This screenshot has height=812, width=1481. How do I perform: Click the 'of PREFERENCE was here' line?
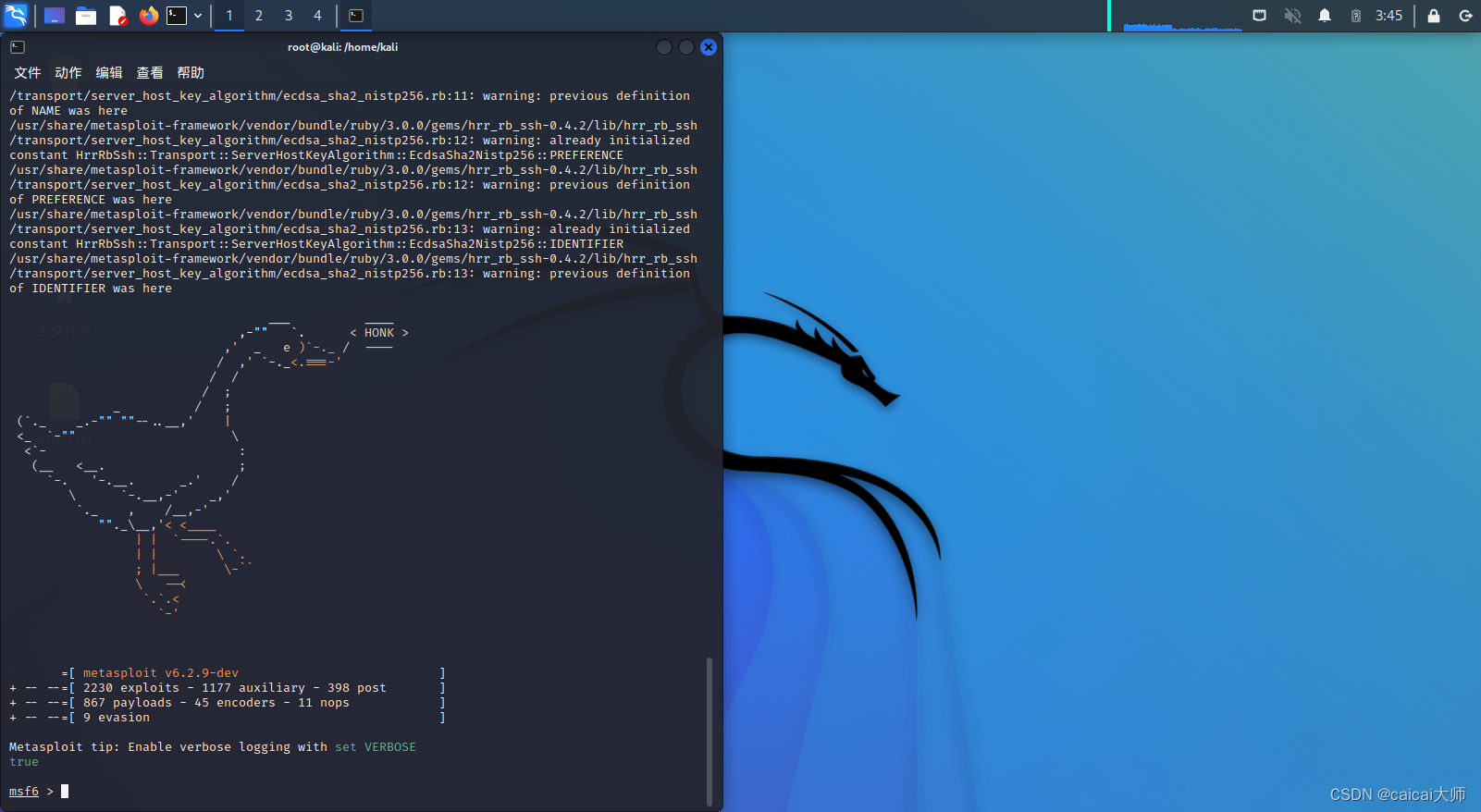[91, 200]
